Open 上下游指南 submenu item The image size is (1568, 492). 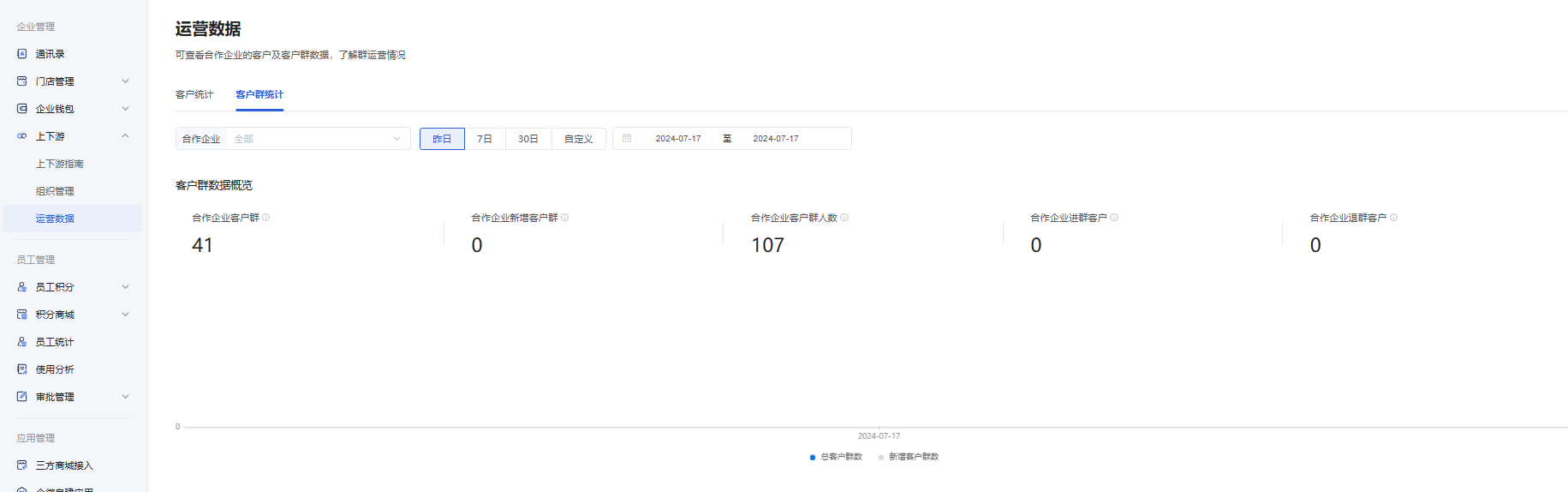[x=60, y=164]
